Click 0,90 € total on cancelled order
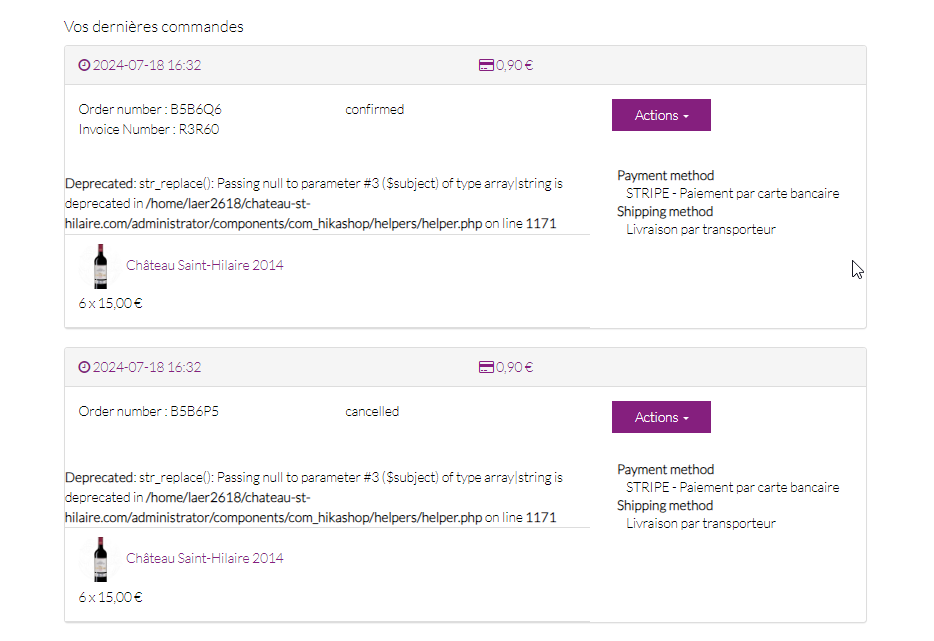 tap(515, 368)
